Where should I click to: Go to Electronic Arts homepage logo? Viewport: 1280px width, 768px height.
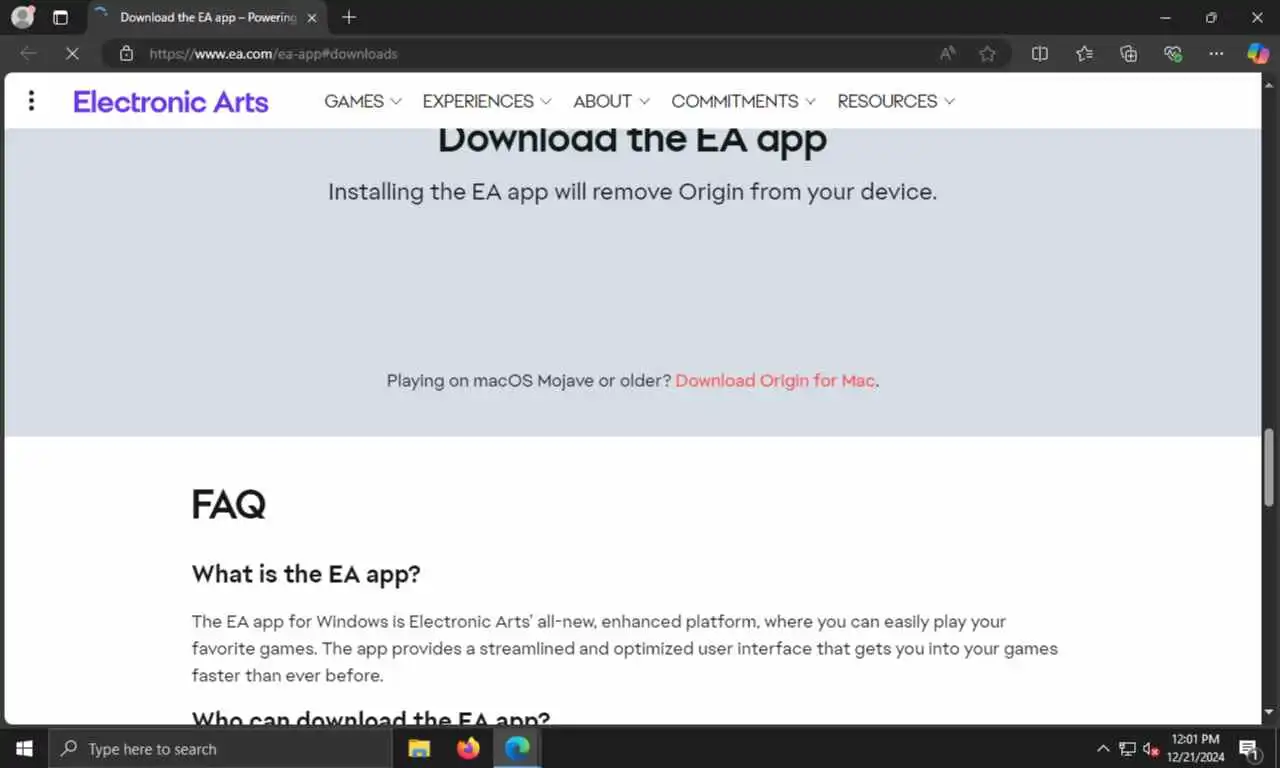tap(171, 101)
